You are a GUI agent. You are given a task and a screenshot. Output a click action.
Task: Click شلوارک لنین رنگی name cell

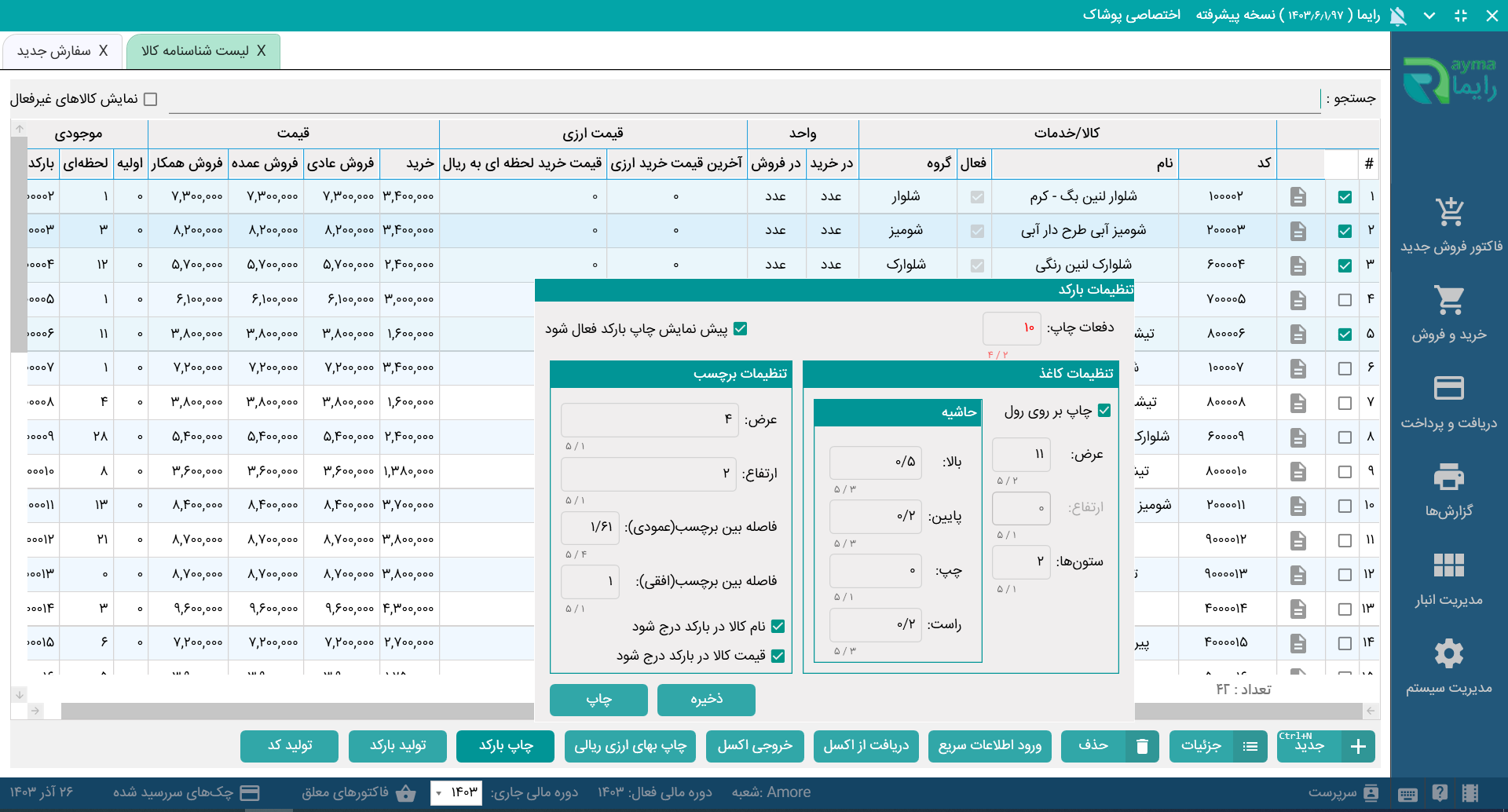pos(1084,265)
